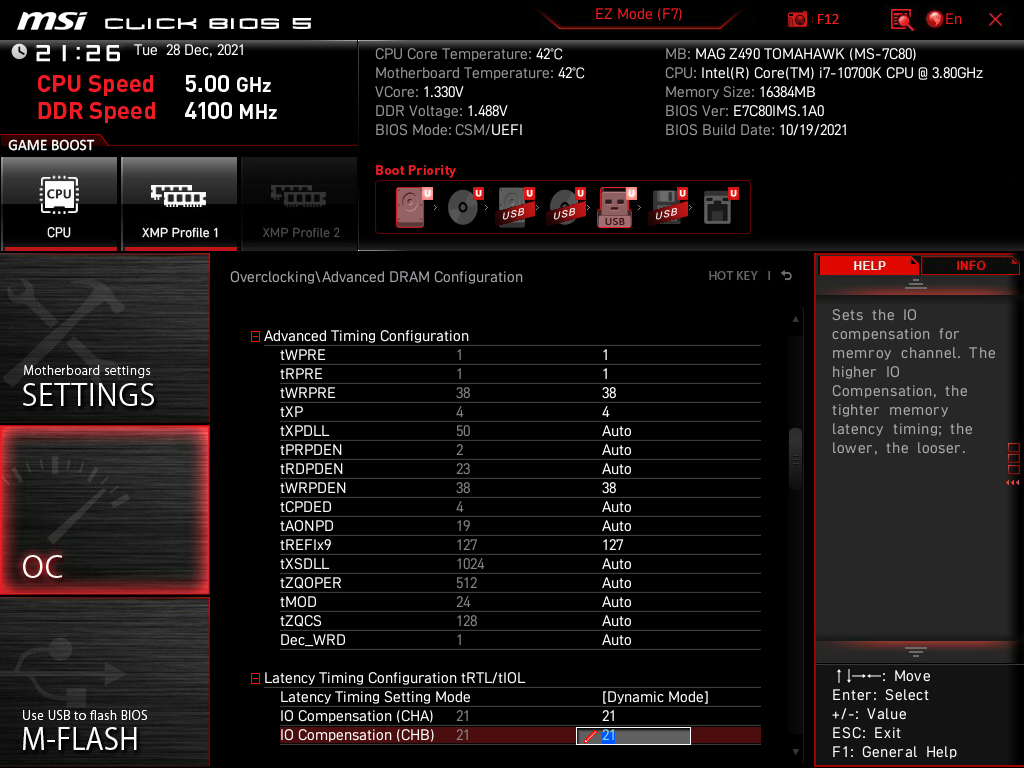Switch to EZ Mode (F7)
The image size is (1024, 768).
(639, 14)
